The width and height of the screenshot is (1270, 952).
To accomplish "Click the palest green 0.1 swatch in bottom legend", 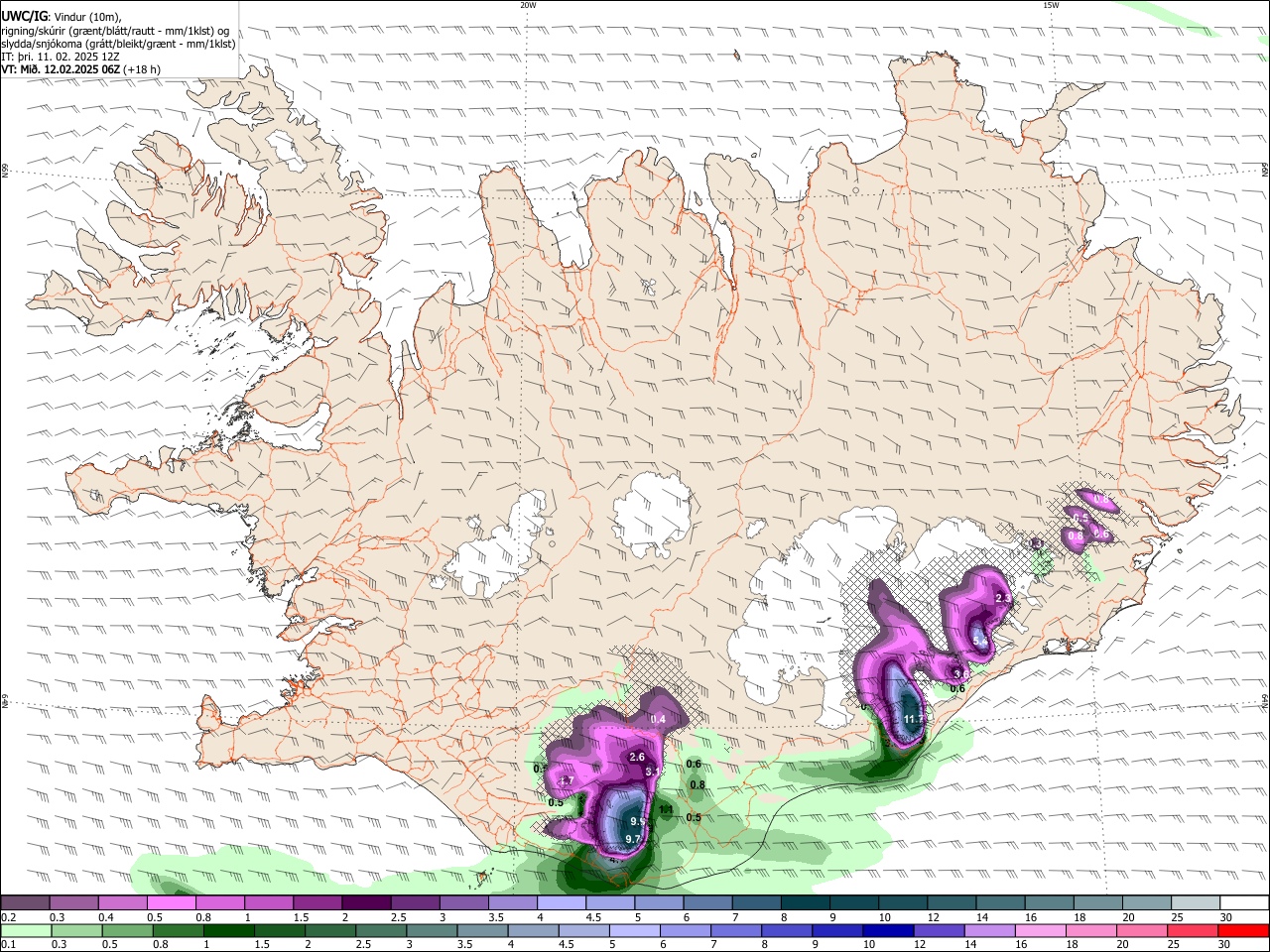I will (25, 930).
